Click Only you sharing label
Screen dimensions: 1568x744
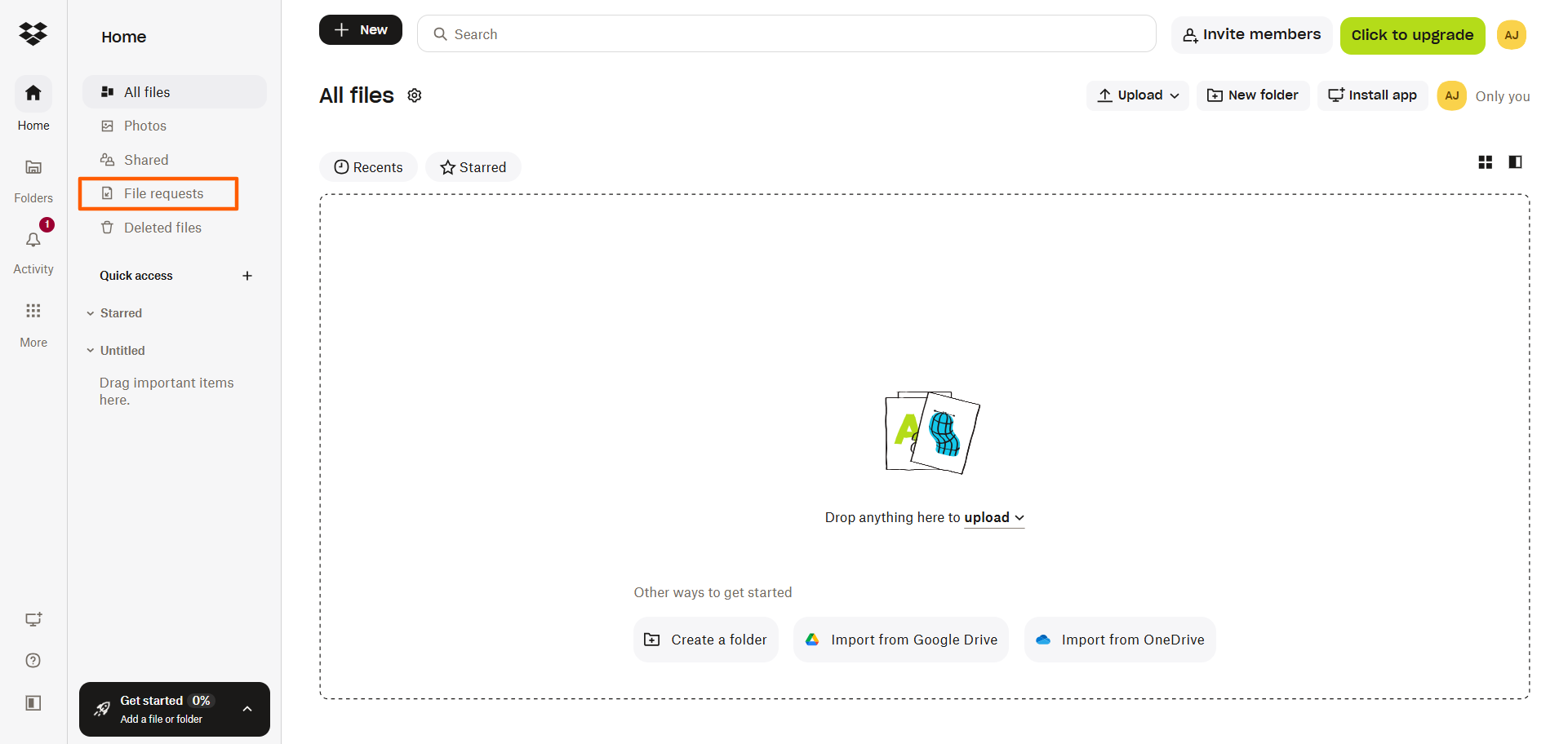1503,96
